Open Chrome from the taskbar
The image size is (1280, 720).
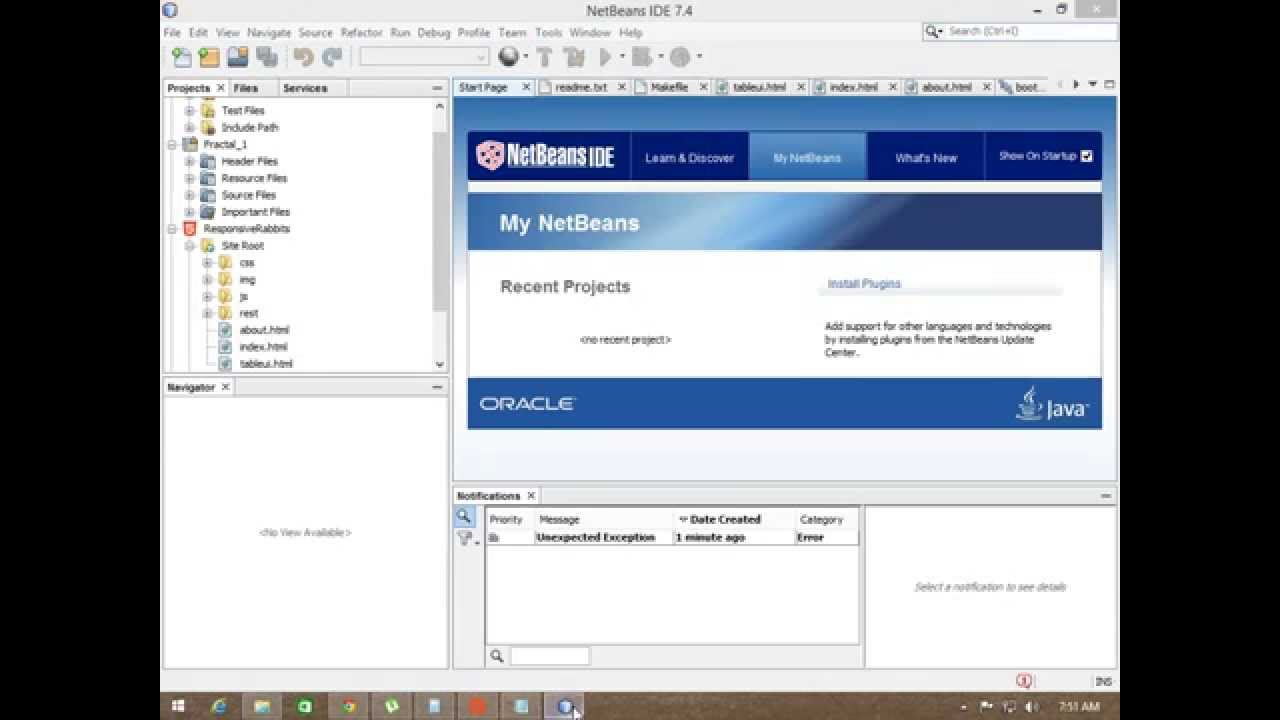348,707
